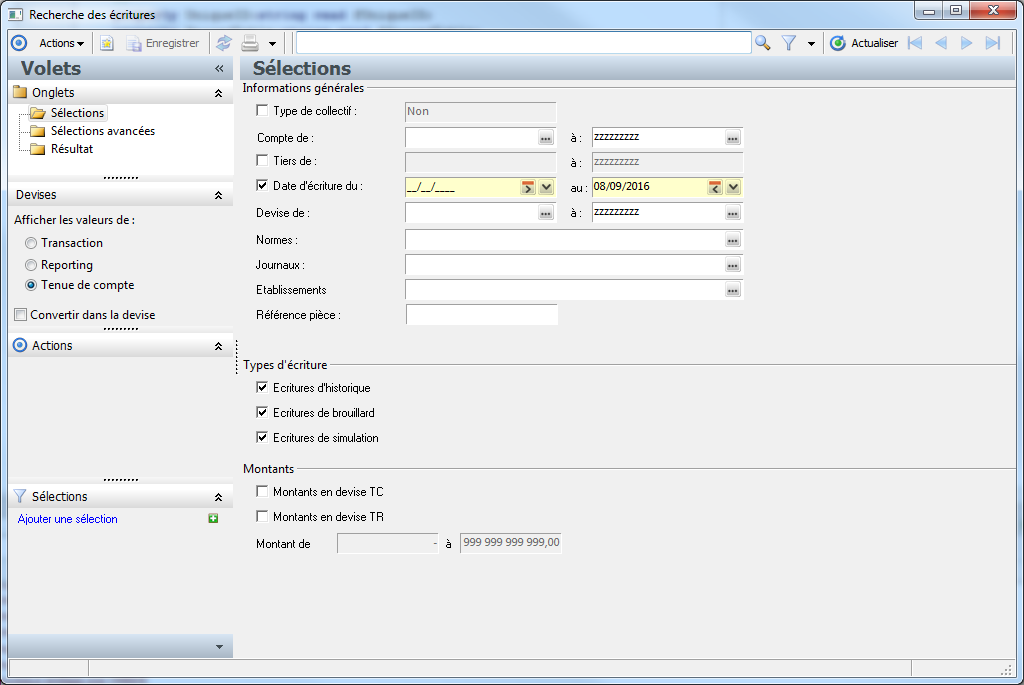This screenshot has width=1024, height=685.
Task: Select the Tenue de compte radio button
Action: click(x=31, y=285)
